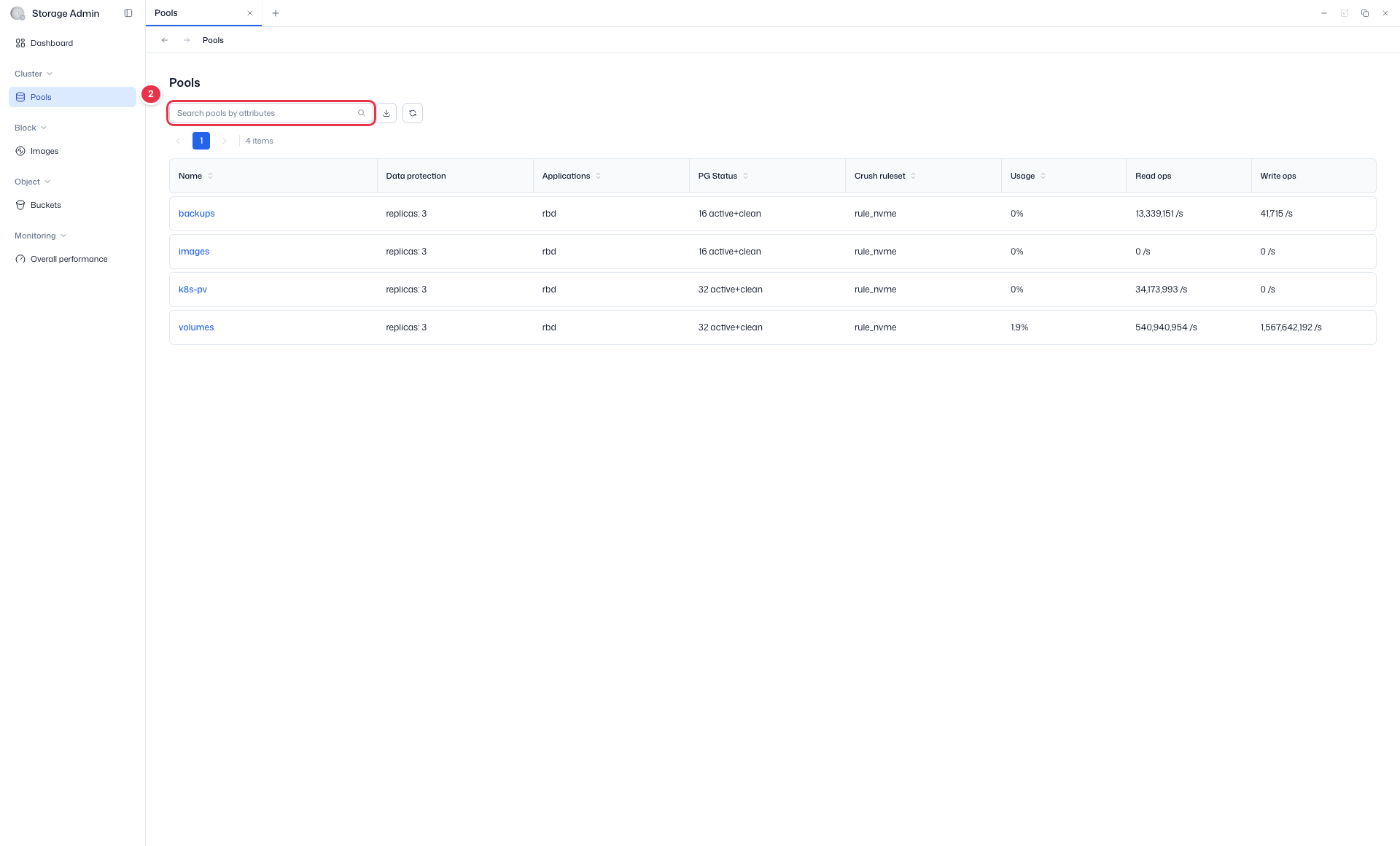Click the Pools breadcrumb
Viewport: 1400px width, 846px height.
[213, 40]
